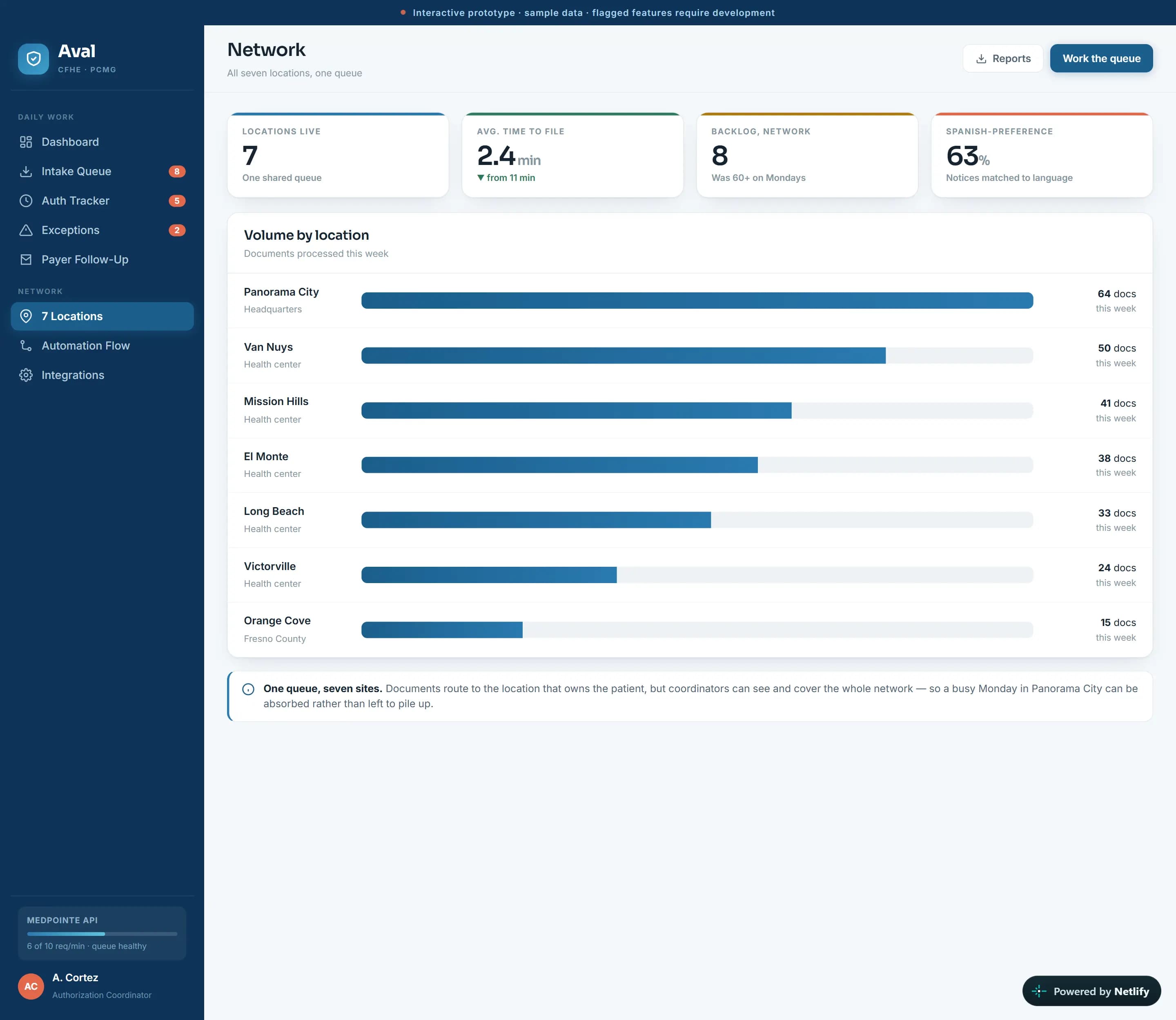Click the Reports button

[x=1002, y=59]
